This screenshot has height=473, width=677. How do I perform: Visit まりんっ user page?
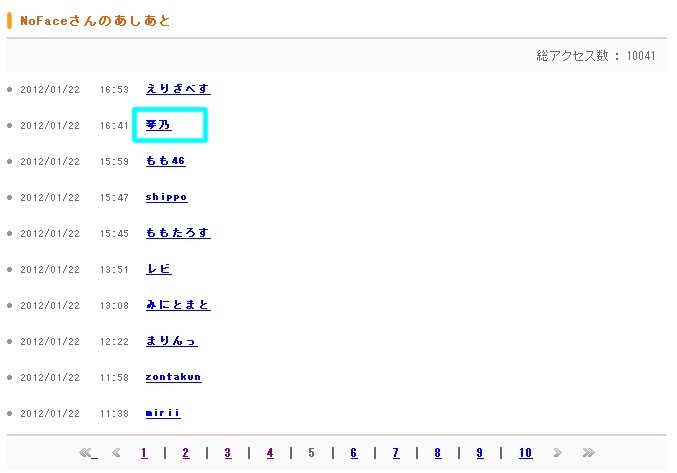point(171,341)
